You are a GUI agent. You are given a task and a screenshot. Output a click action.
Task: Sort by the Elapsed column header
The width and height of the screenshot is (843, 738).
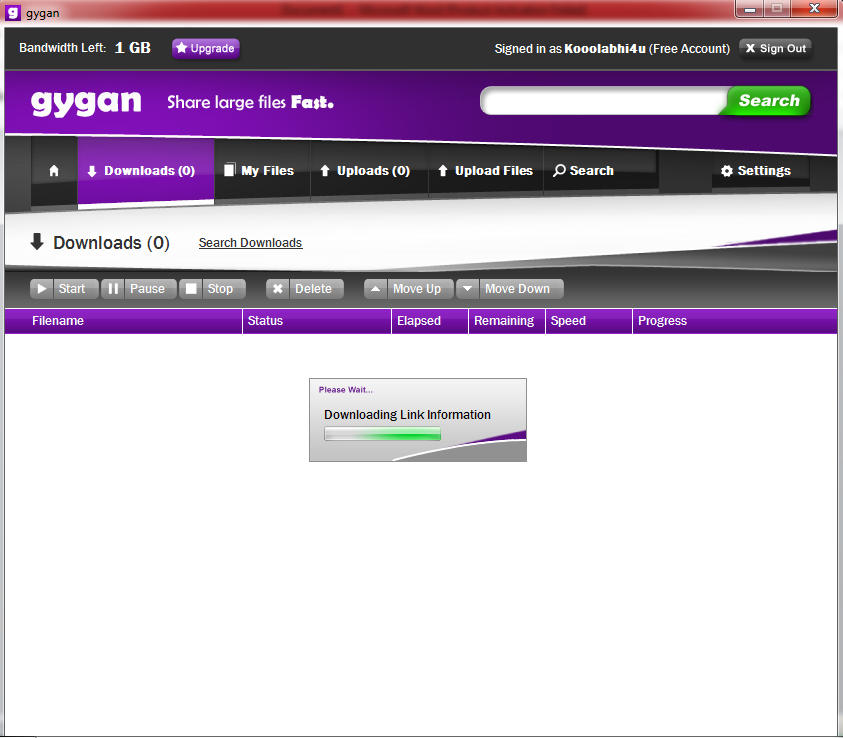430,321
